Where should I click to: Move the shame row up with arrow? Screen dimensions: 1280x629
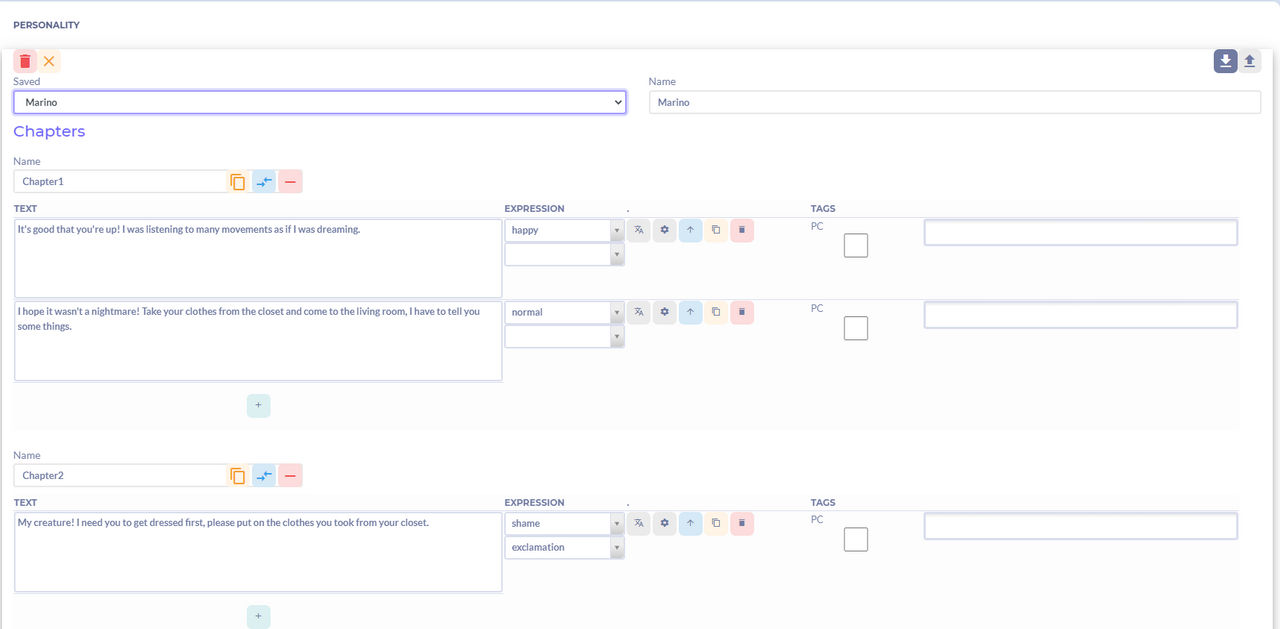tap(691, 523)
